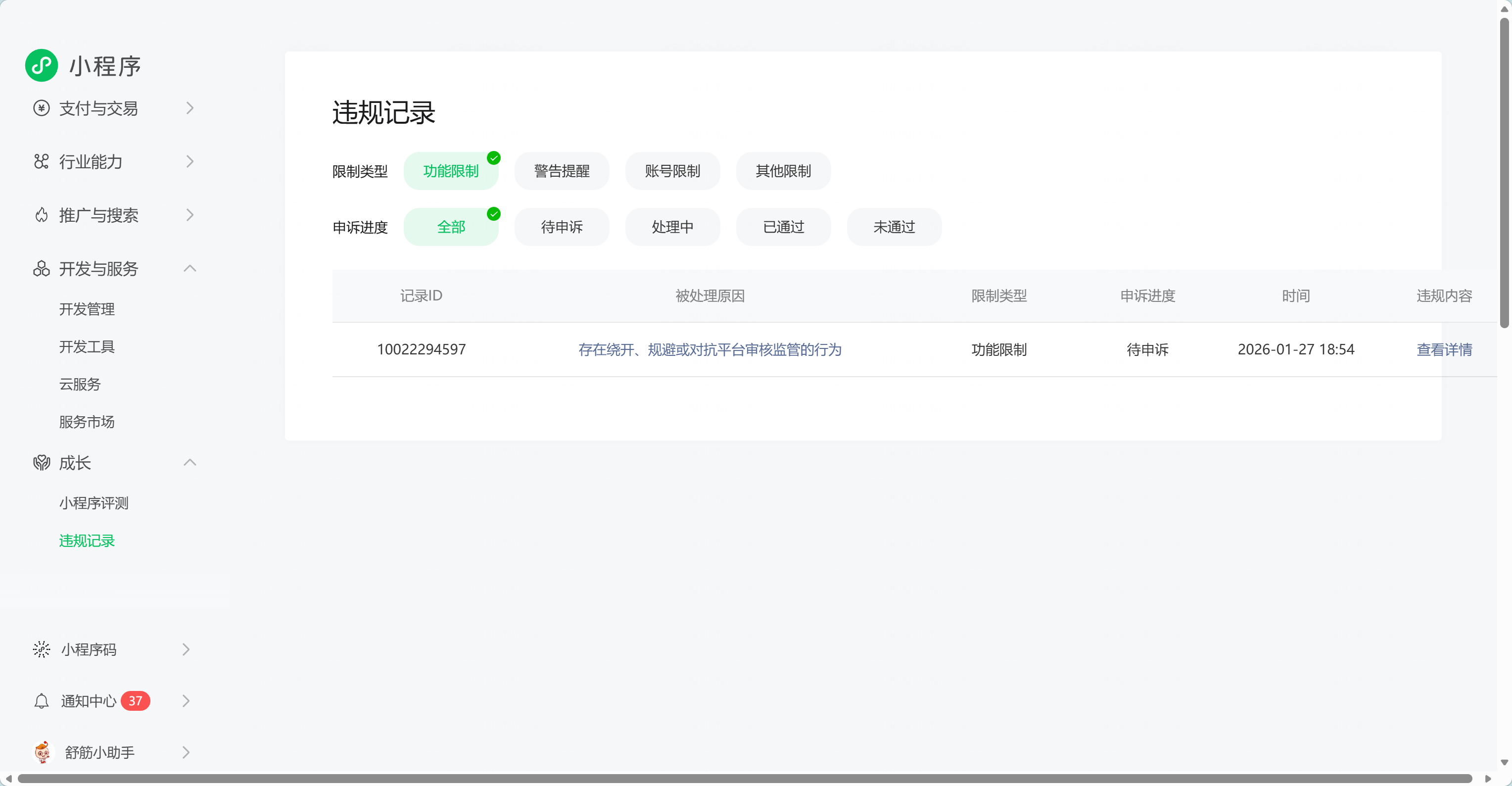1512x786 pixels.
Task: Collapse the 成长 section chevron
Action: coord(189,463)
